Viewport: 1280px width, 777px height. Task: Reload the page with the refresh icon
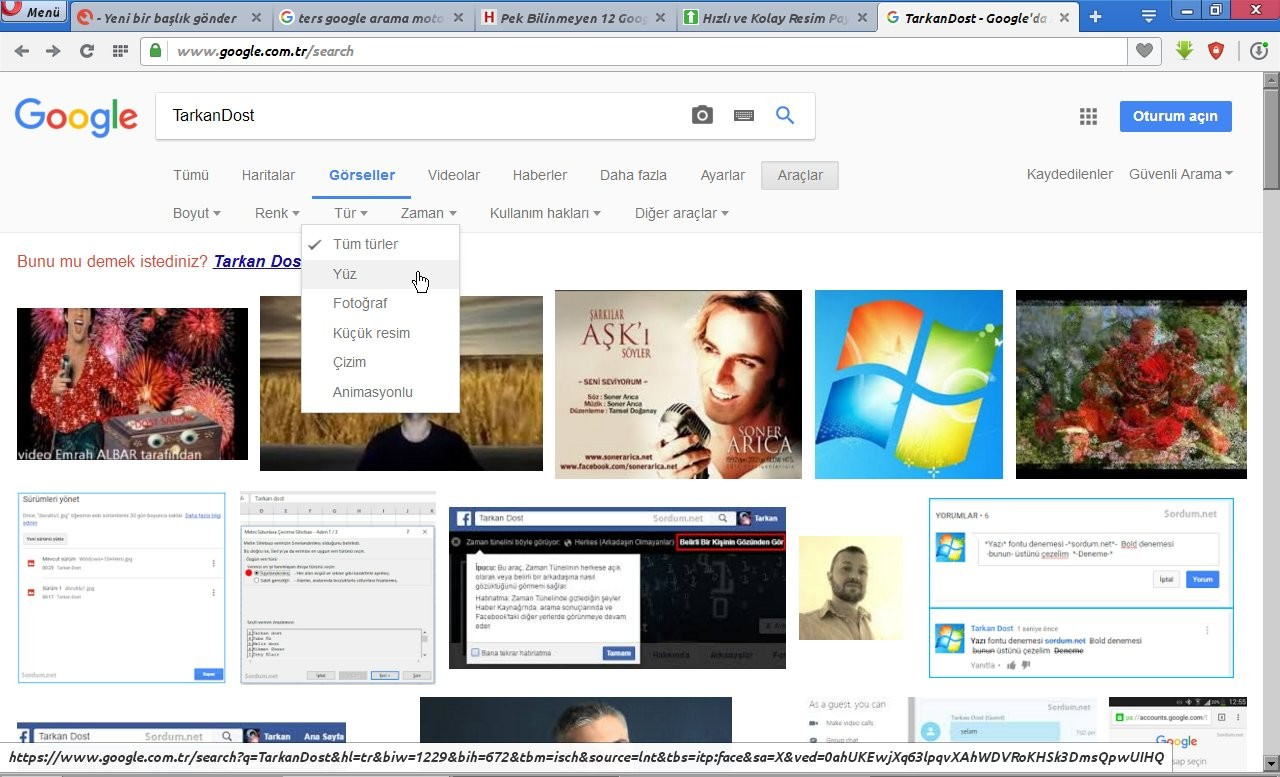[x=87, y=51]
